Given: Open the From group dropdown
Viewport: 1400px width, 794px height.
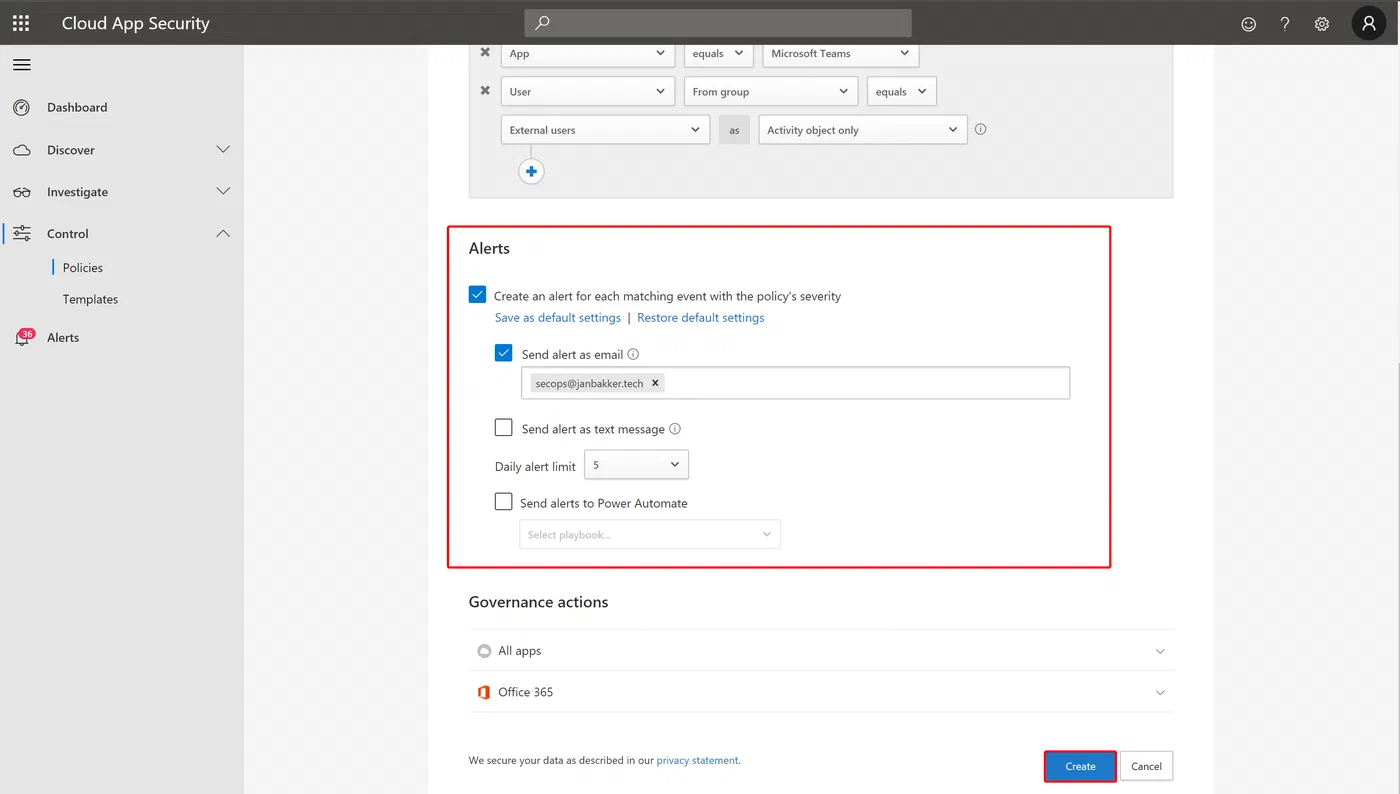Looking at the screenshot, I should click(x=771, y=91).
